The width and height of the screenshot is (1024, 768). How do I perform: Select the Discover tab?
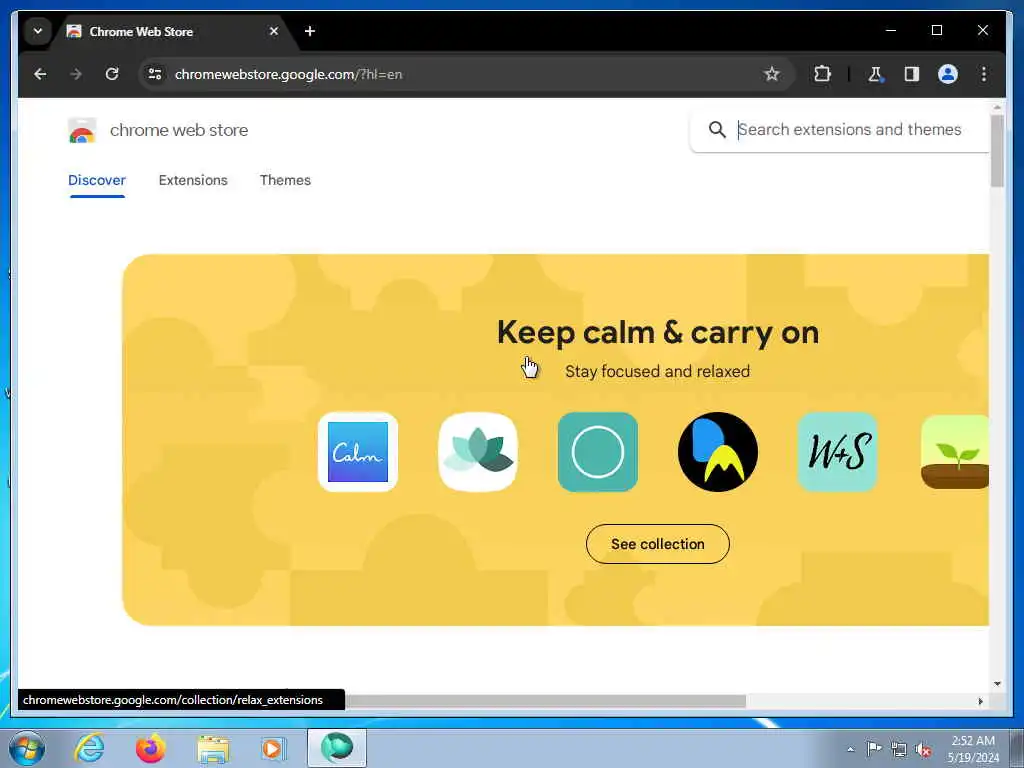click(x=97, y=180)
